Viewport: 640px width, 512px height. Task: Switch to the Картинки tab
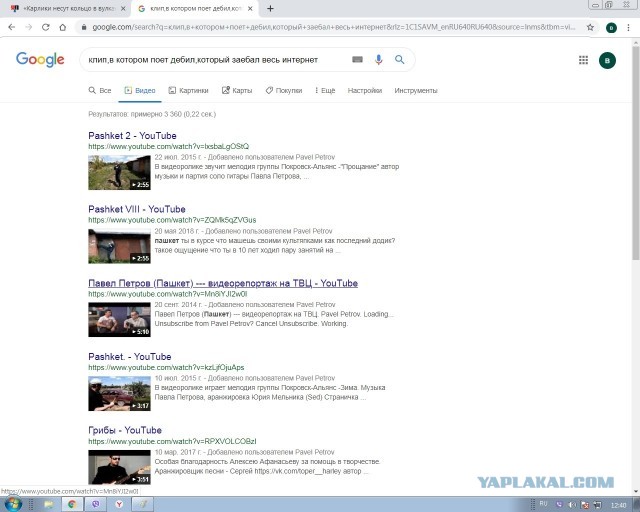(189, 91)
